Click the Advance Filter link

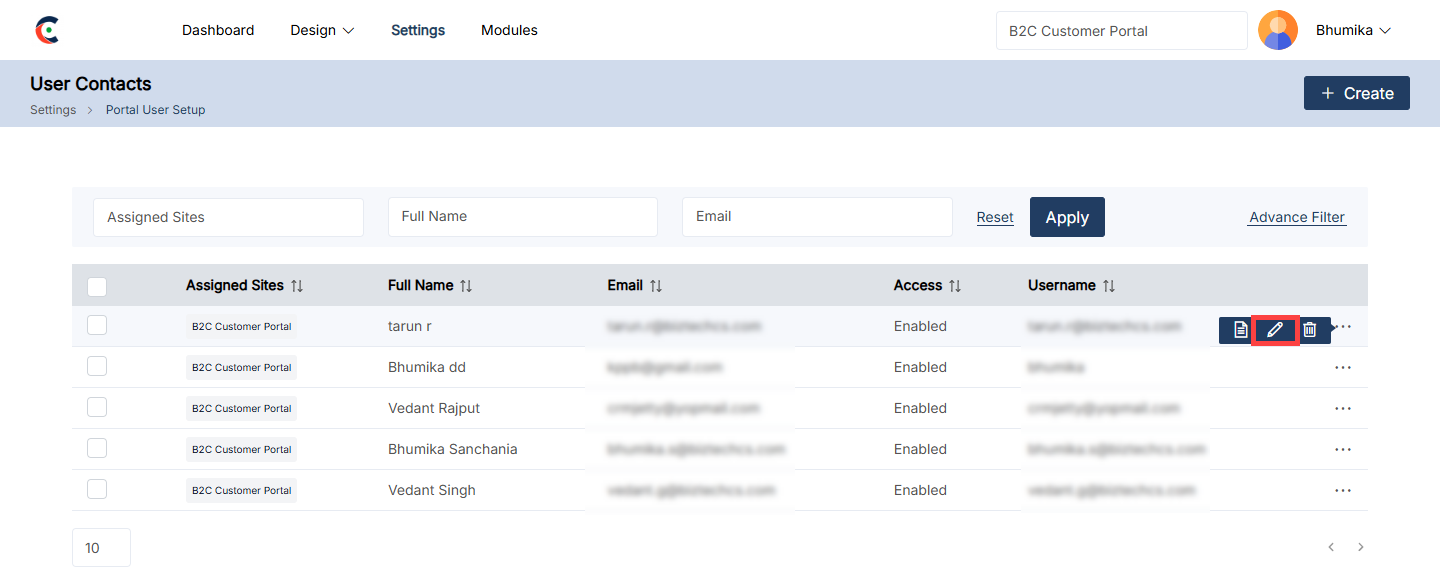tap(1297, 217)
